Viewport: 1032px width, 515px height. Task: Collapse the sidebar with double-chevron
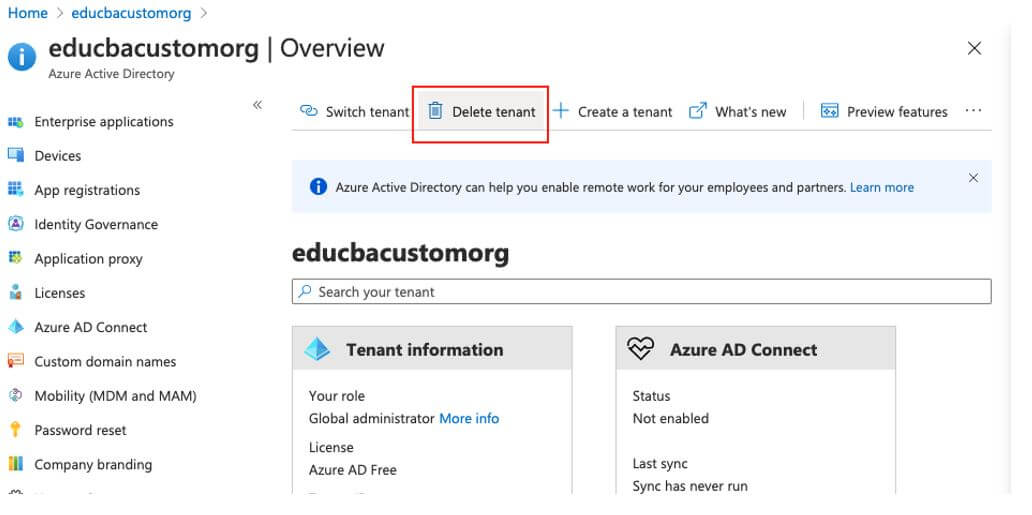[x=257, y=105]
